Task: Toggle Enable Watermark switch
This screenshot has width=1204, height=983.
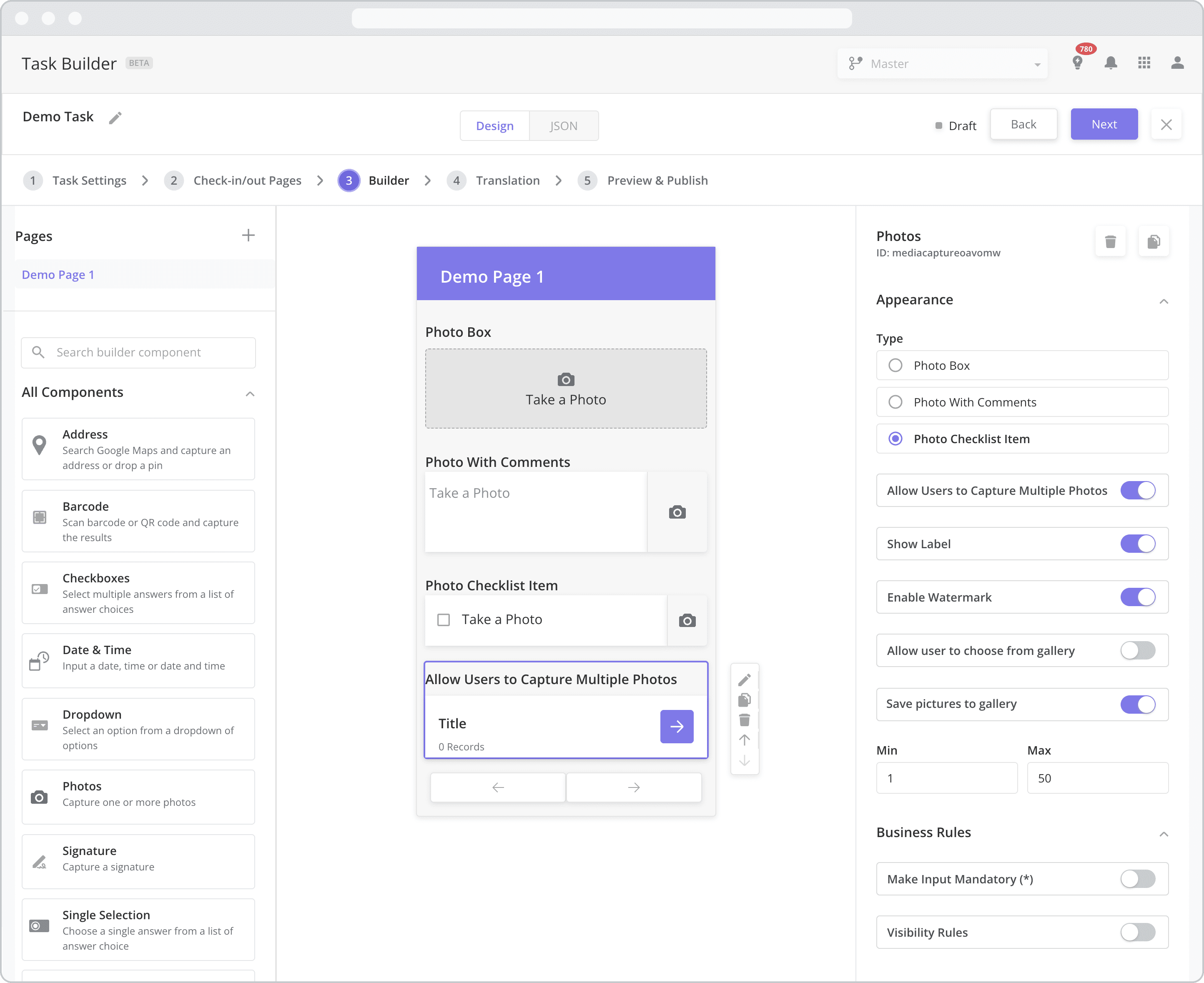Action: click(1138, 597)
